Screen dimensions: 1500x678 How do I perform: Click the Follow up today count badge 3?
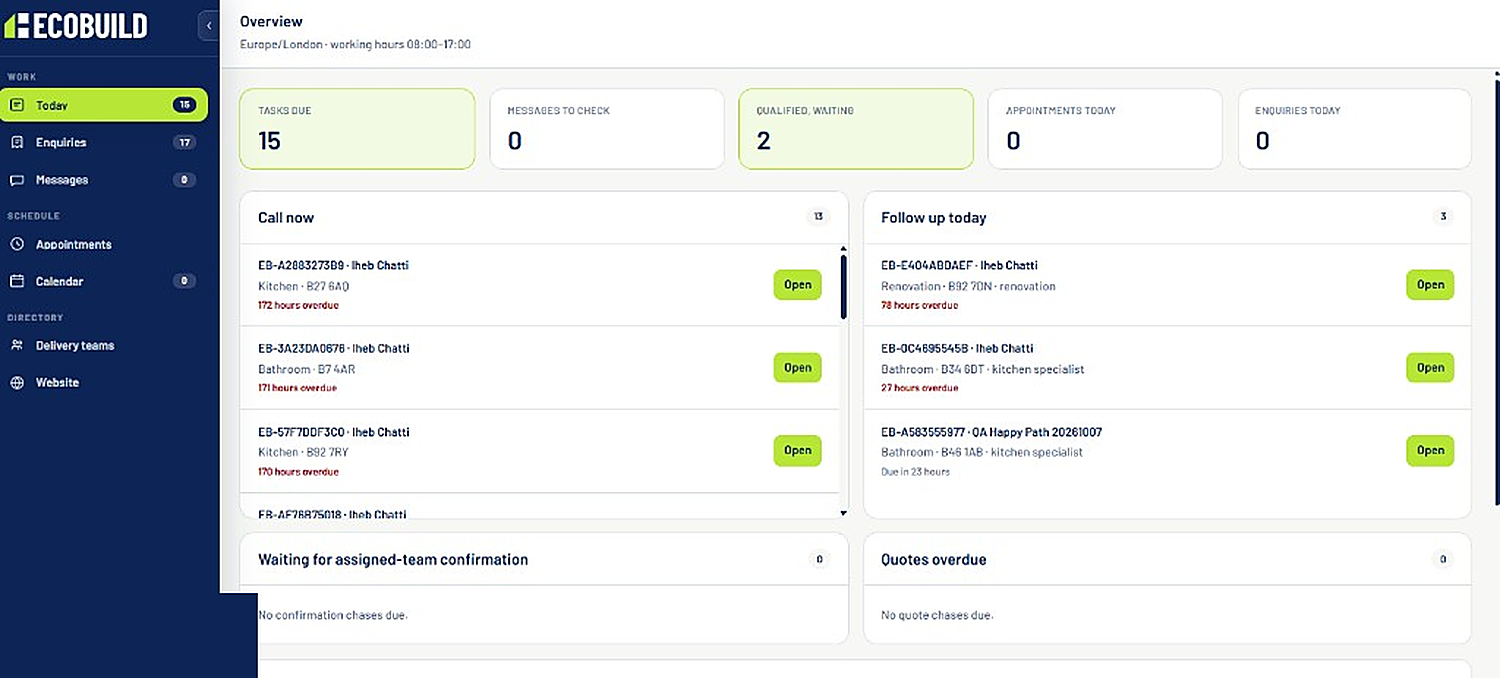1442,216
